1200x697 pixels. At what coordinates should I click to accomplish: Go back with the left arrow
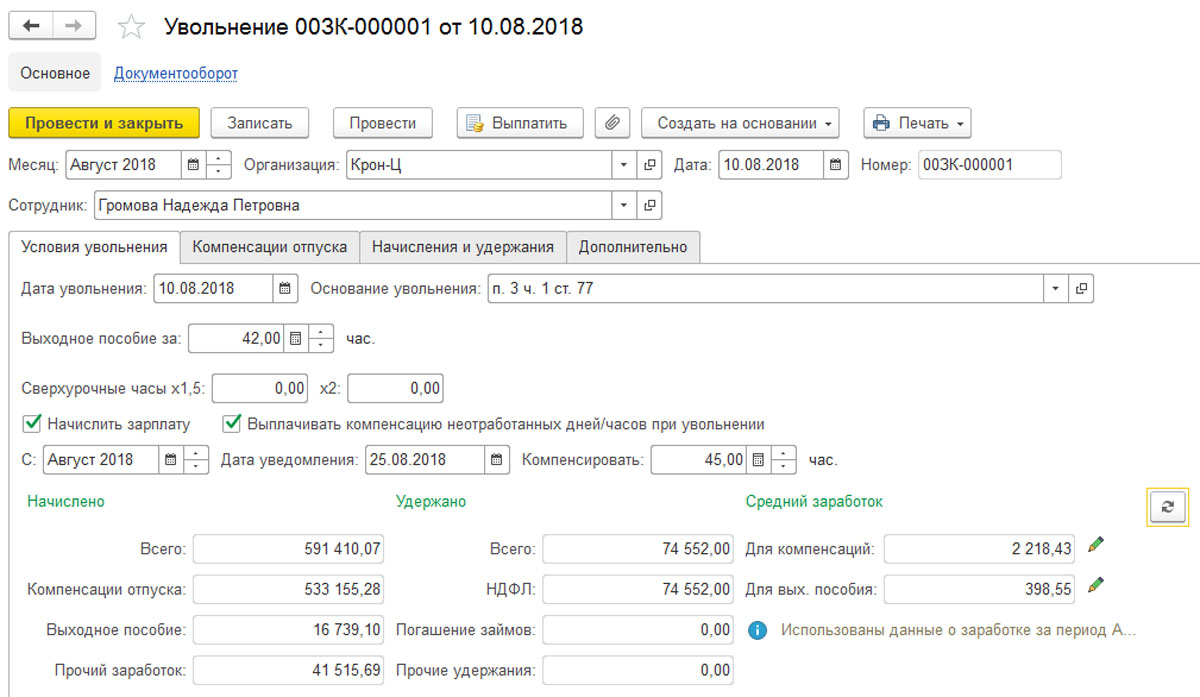31,26
